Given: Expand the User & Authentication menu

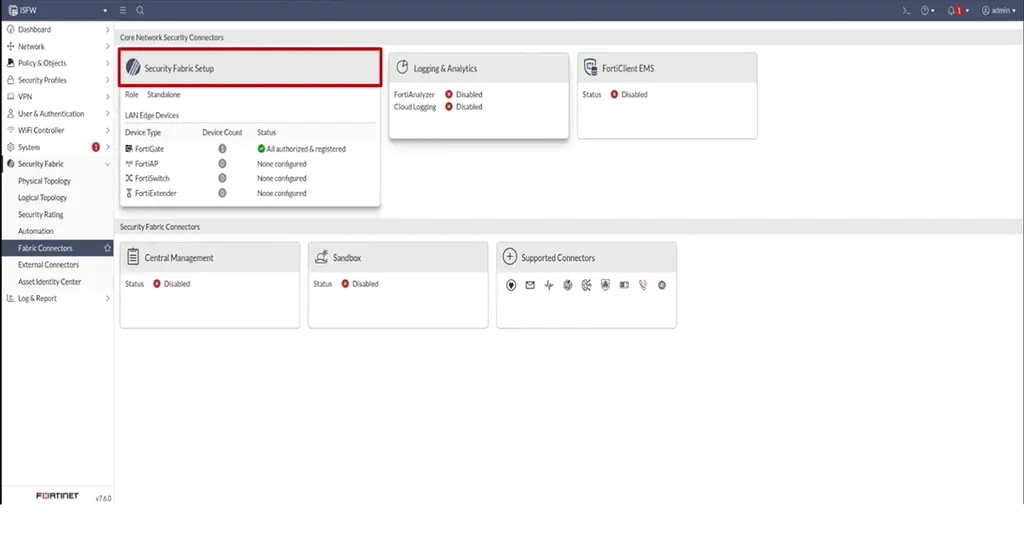Looking at the screenshot, I should point(57,114).
